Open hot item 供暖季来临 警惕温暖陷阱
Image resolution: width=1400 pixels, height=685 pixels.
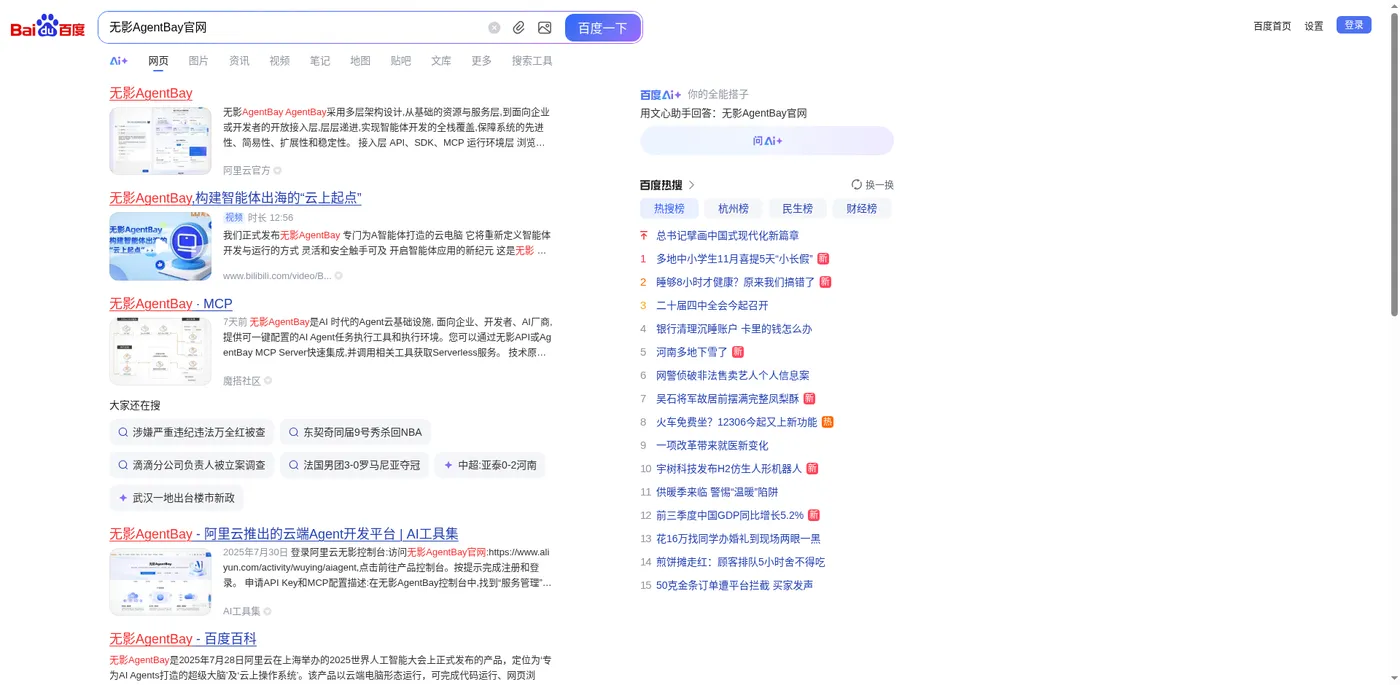pyautogui.click(x=717, y=492)
